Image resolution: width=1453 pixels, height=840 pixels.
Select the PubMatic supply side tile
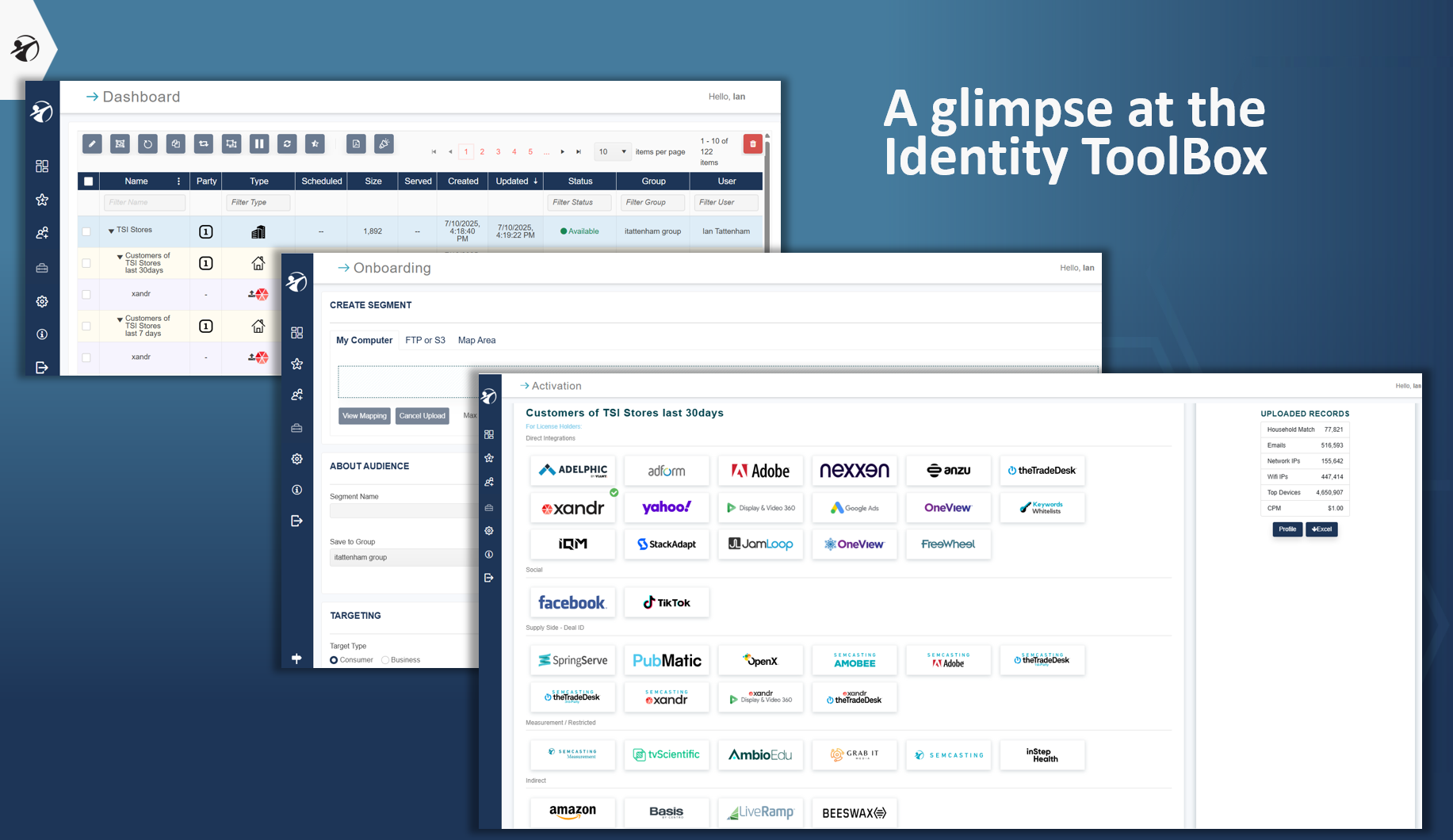pos(667,660)
